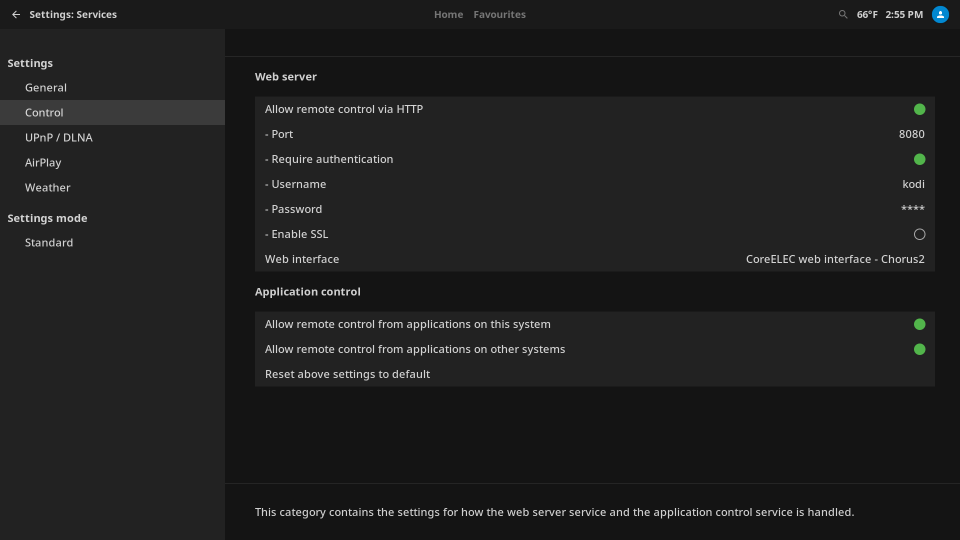This screenshot has height=540, width=960.
Task: Toggle remote control from applications on this system
Action: coord(919,324)
